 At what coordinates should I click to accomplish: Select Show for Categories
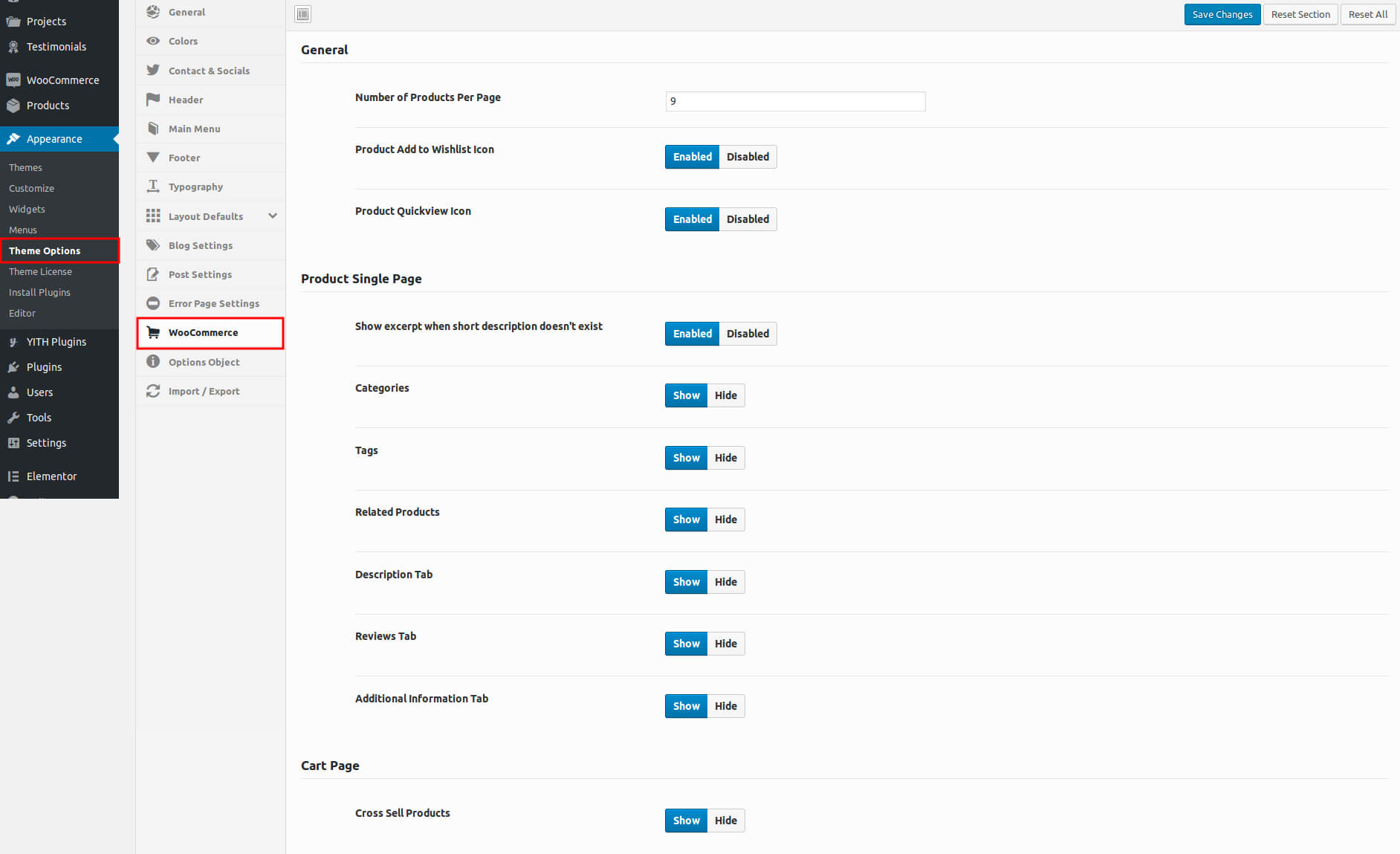[x=686, y=395]
